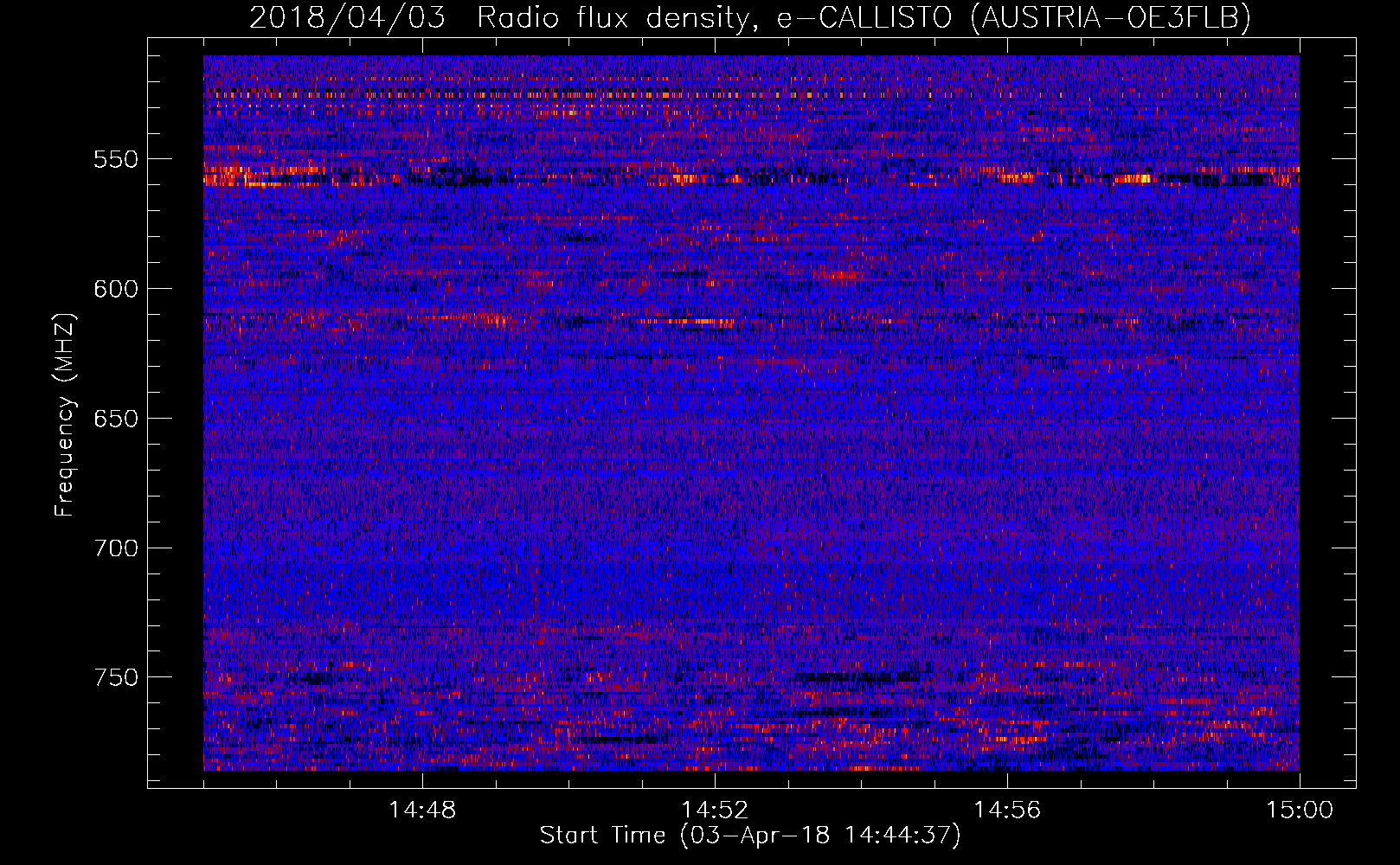Click the '14:56' time tick label
1400x865 pixels.
1007,811
